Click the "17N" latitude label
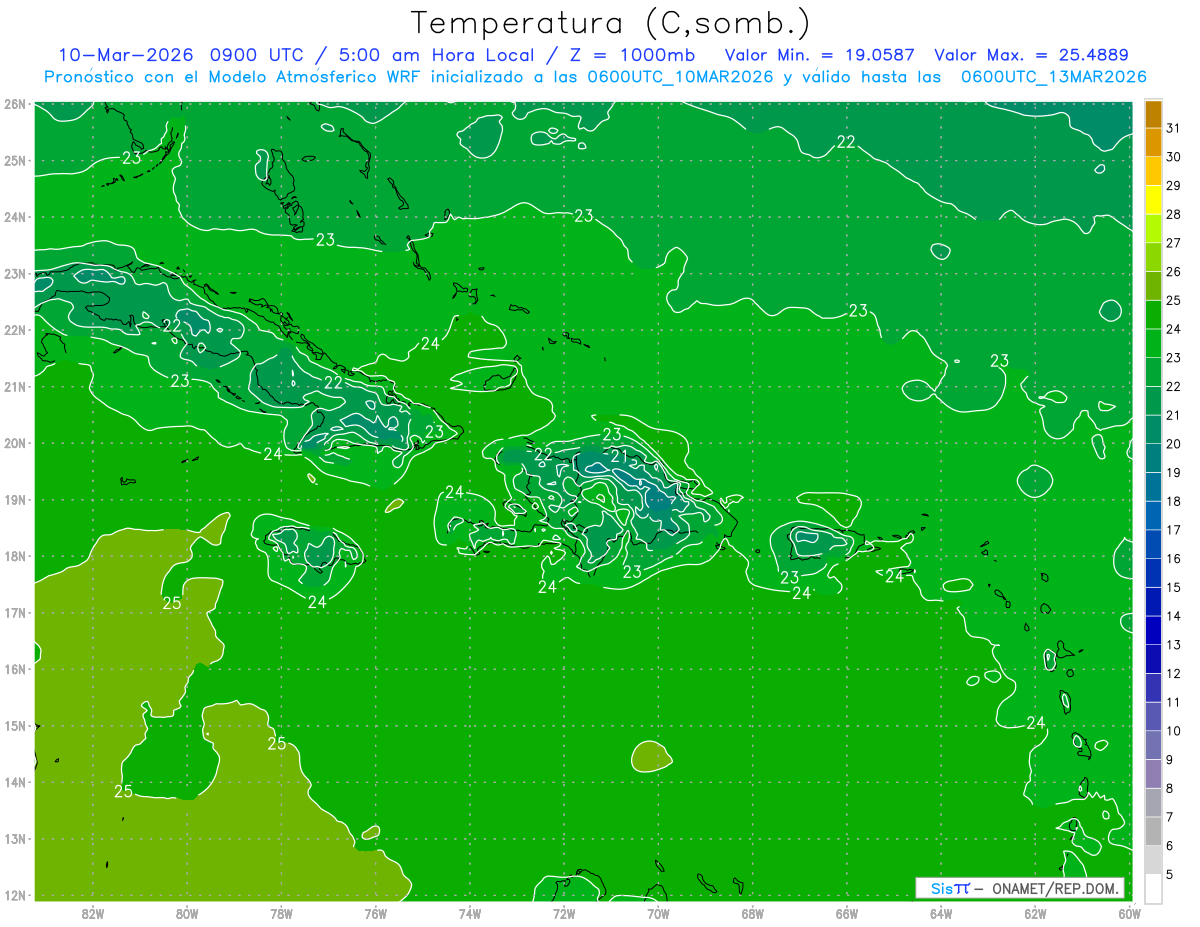The height and width of the screenshot is (927, 1200). pos(14,613)
